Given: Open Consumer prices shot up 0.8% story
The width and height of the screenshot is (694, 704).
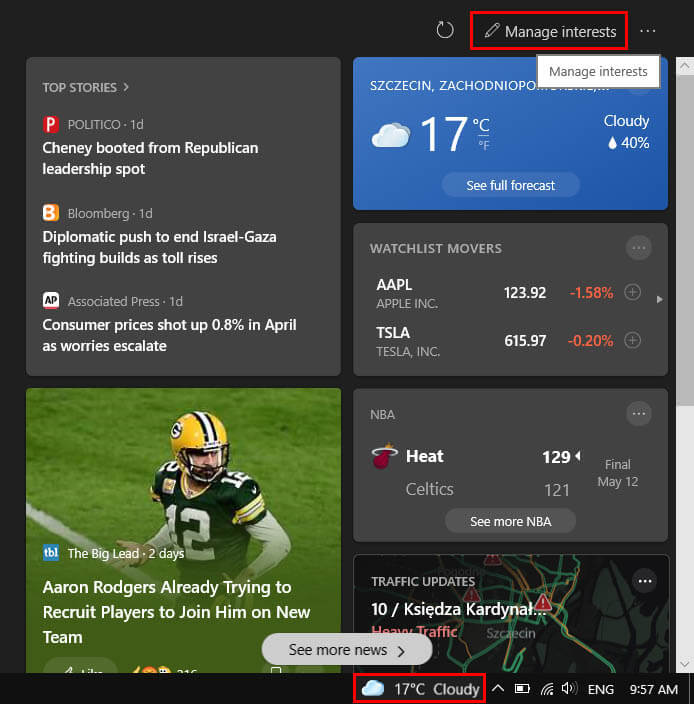Looking at the screenshot, I should click(x=169, y=335).
